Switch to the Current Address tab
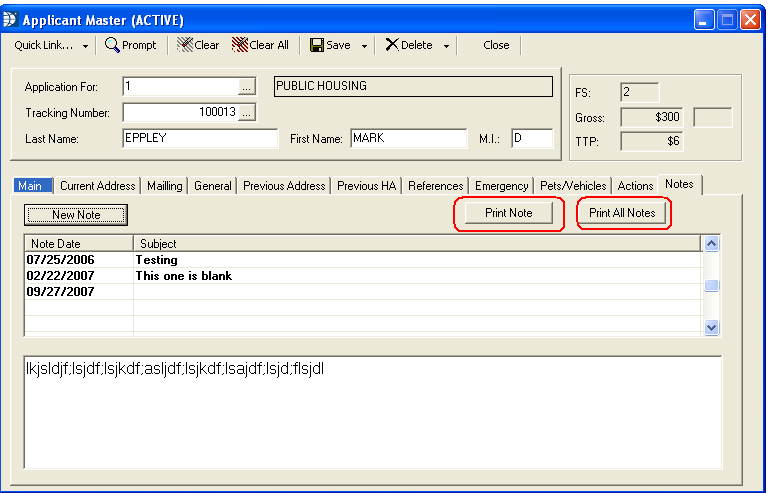Screen dimensions: 768x493 click(97, 186)
